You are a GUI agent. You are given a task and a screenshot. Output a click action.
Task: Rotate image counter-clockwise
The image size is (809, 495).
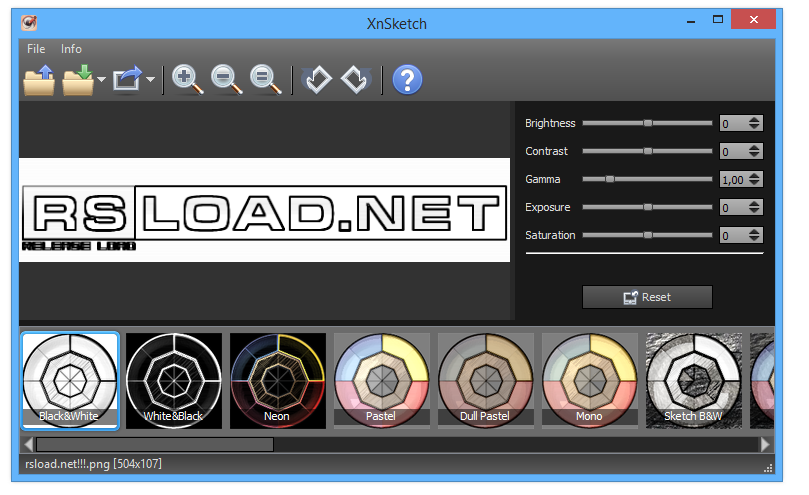(x=316, y=80)
